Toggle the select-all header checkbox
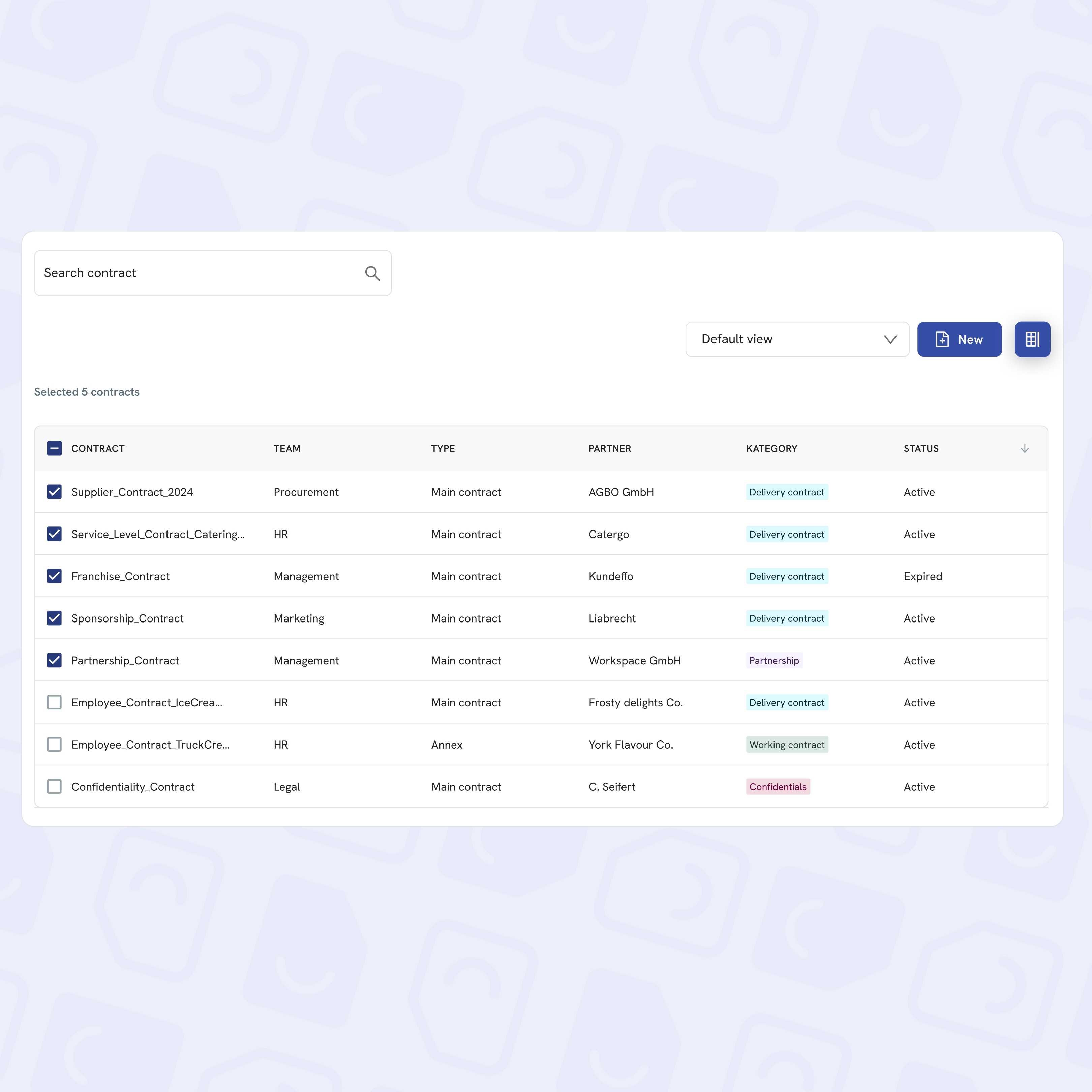The width and height of the screenshot is (1092, 1092). pyautogui.click(x=54, y=448)
